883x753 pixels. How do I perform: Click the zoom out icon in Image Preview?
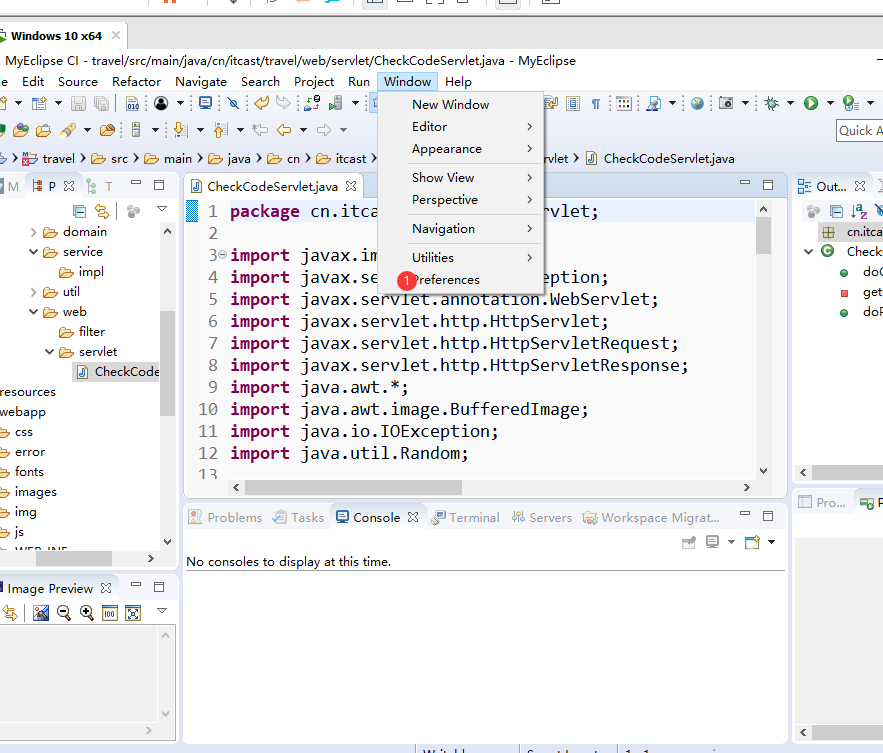[x=64, y=613]
